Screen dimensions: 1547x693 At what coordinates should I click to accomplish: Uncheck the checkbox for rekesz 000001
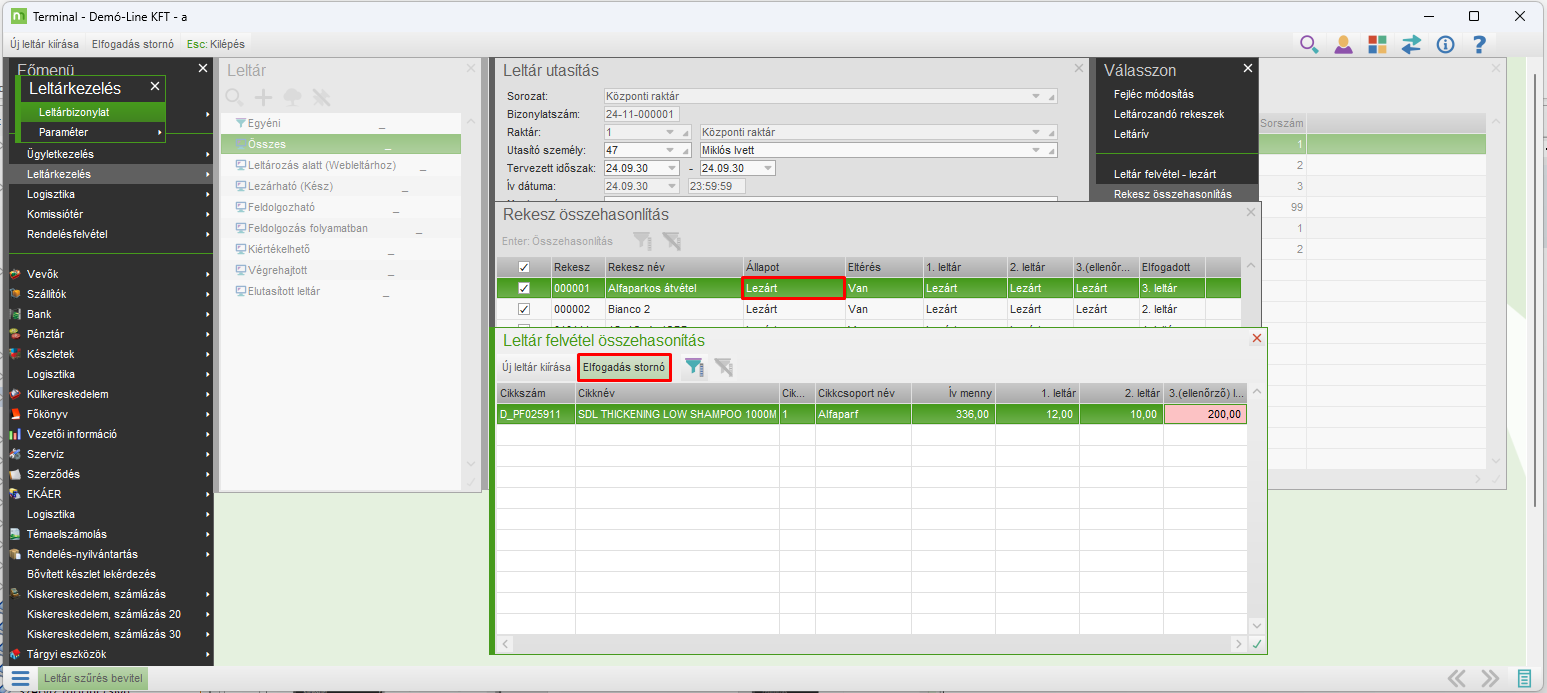[524, 288]
